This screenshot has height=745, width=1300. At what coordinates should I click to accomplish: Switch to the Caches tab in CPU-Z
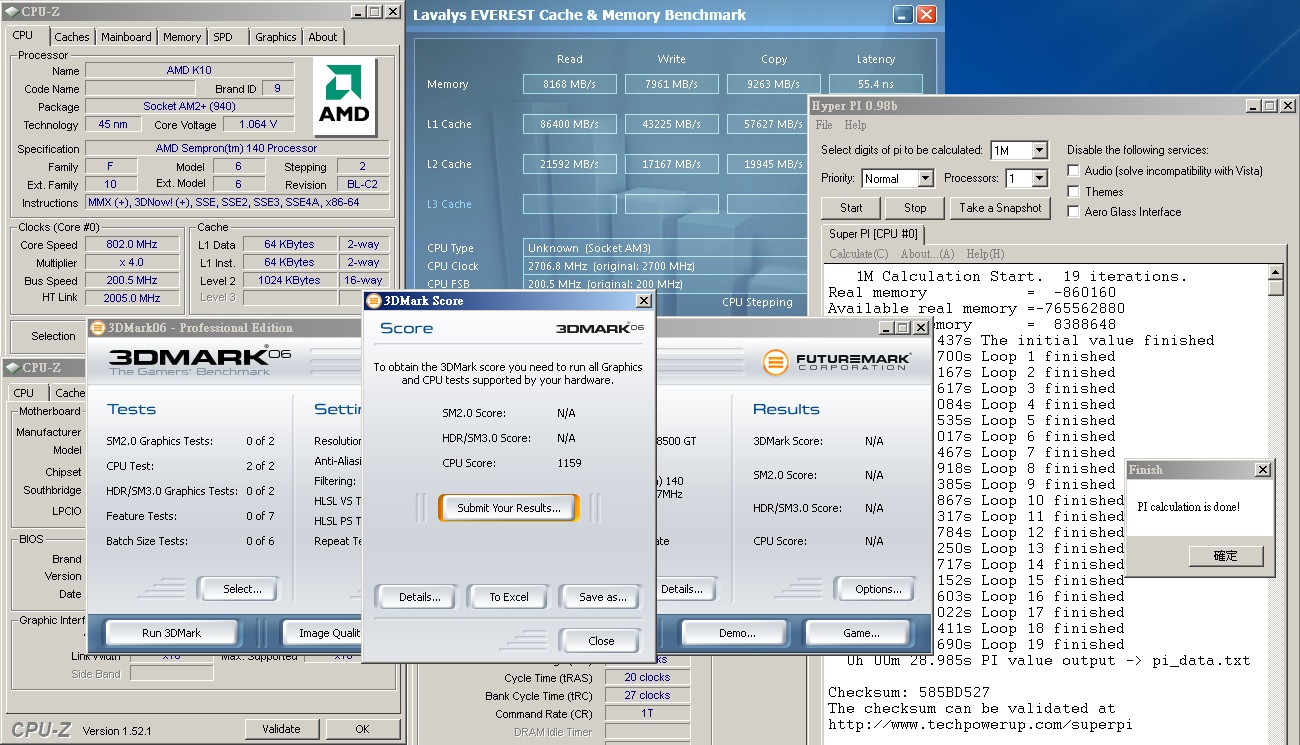click(x=72, y=37)
